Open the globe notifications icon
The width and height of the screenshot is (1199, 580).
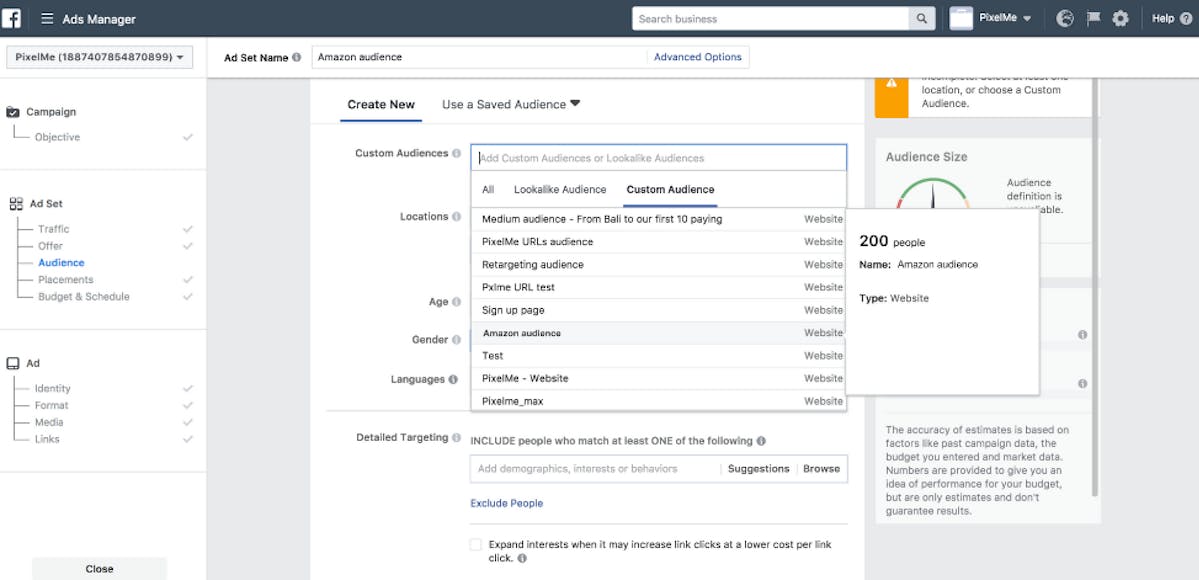1064,18
